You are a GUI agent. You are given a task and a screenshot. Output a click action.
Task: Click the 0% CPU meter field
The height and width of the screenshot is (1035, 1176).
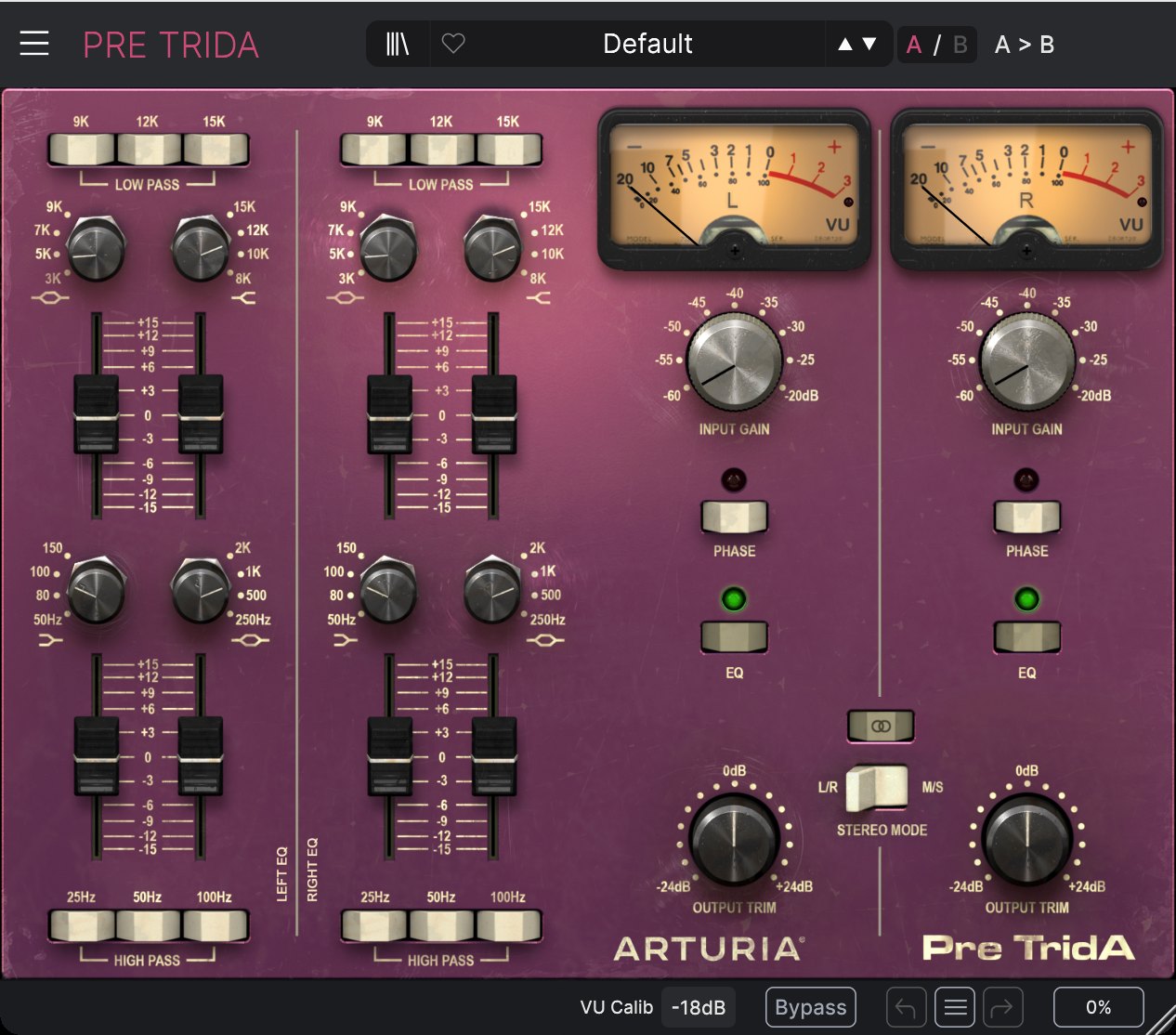tap(1098, 1007)
